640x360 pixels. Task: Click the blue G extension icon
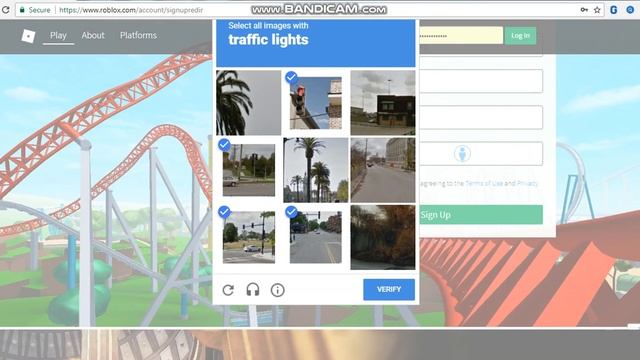[613, 10]
